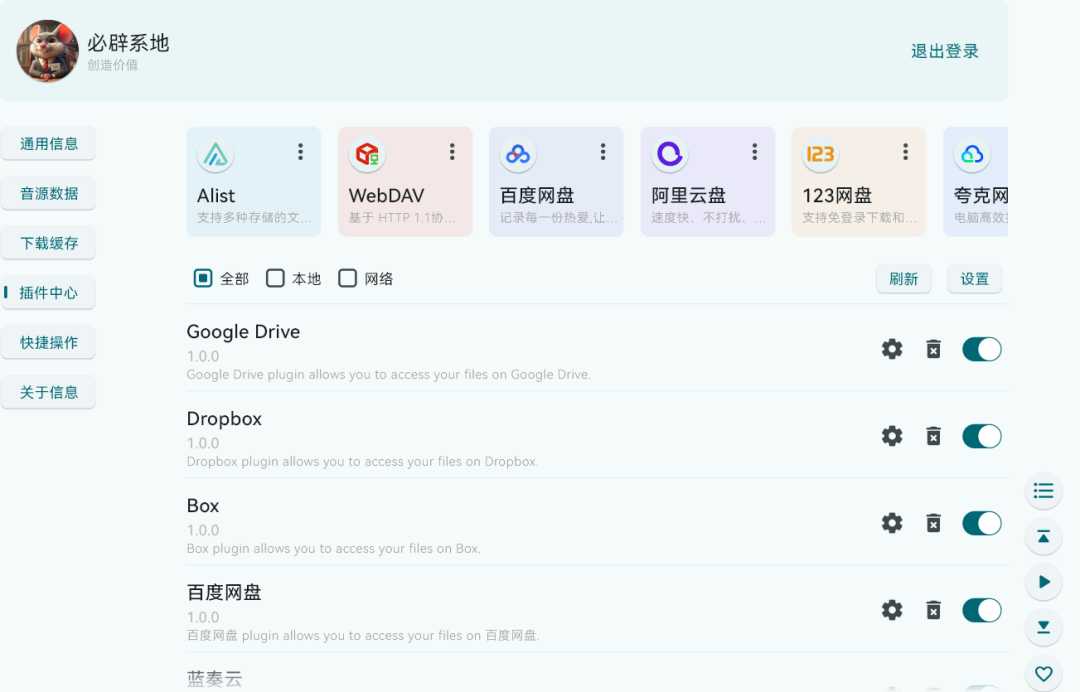Switch to 音源数据 tab
This screenshot has width=1080, height=692.
[48, 193]
